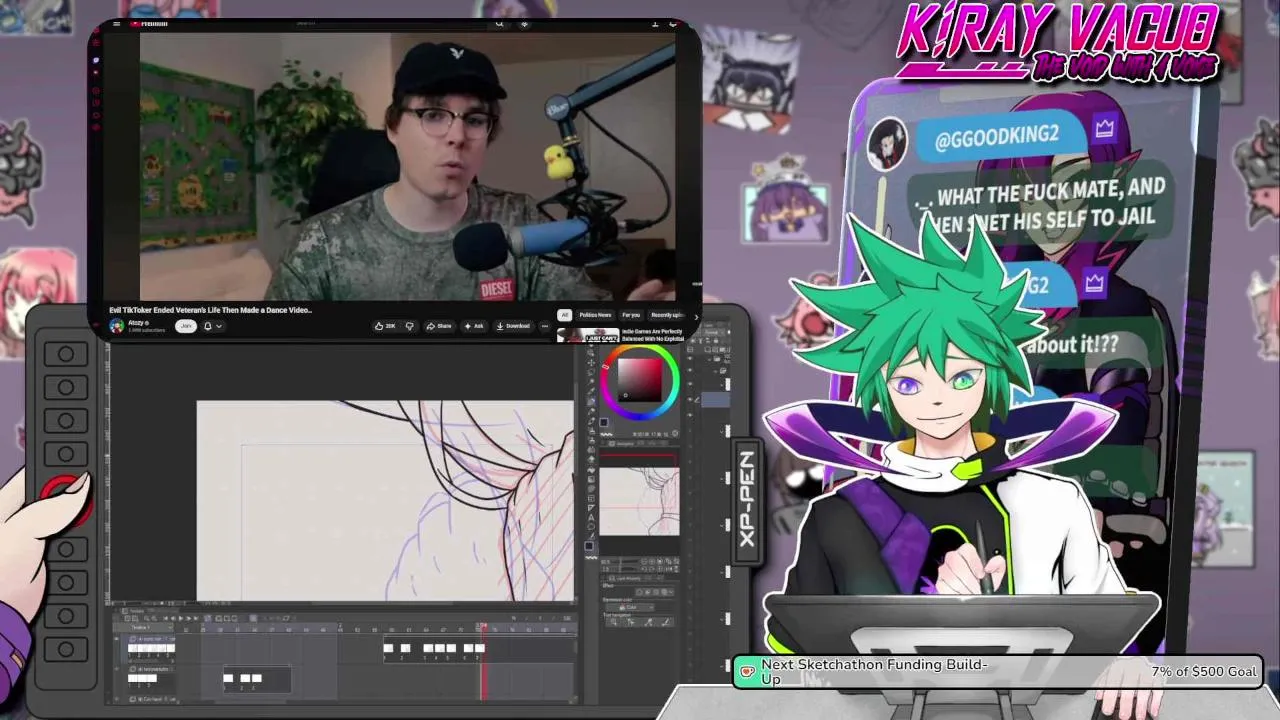Dislike the YouTube video
1280x720 pixels.
pyautogui.click(x=409, y=326)
